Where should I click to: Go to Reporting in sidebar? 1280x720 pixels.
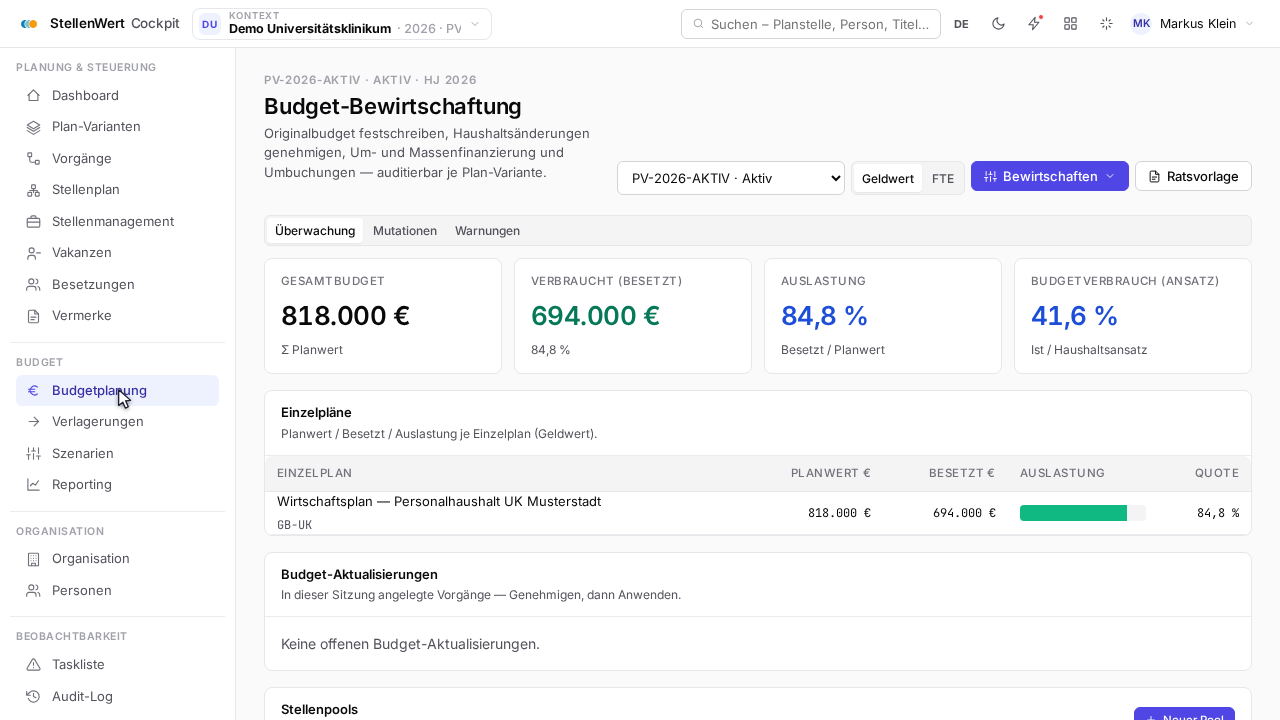pos(117,485)
